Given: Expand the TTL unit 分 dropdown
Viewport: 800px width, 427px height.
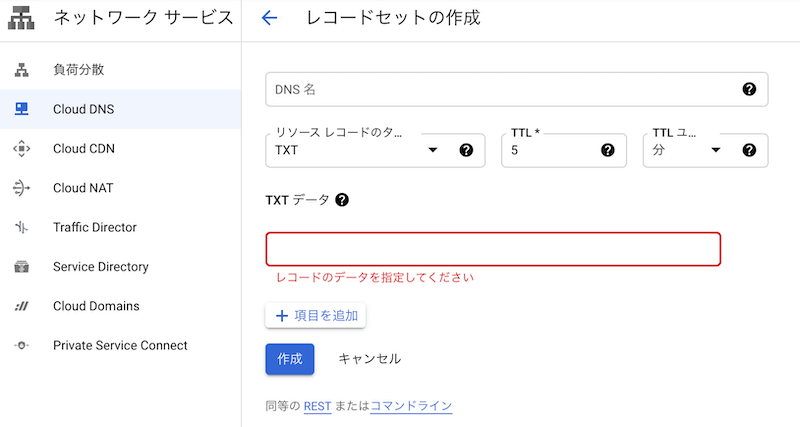Looking at the screenshot, I should tap(716, 150).
